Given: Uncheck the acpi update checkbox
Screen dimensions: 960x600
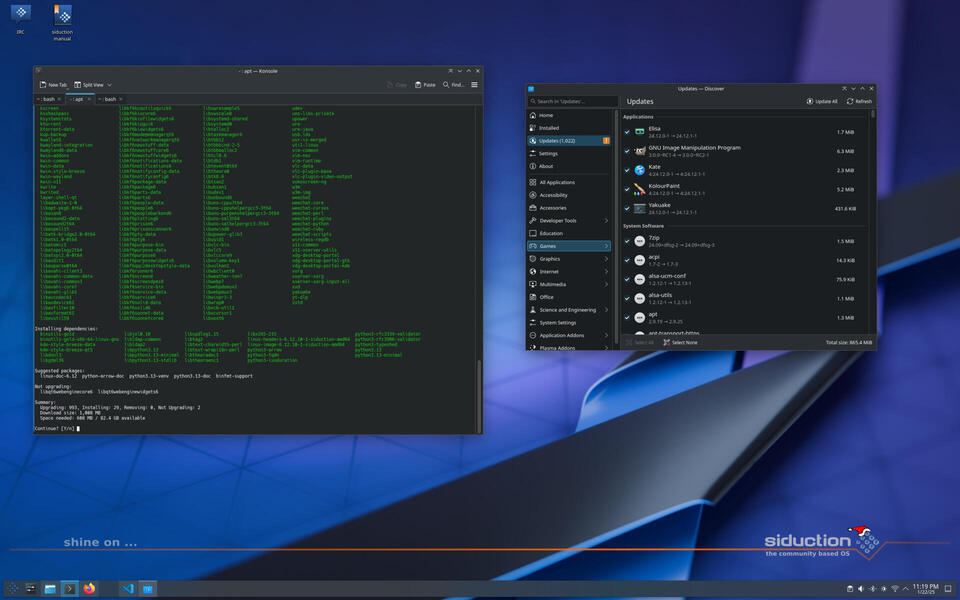Looking at the screenshot, I should click(x=627, y=260).
